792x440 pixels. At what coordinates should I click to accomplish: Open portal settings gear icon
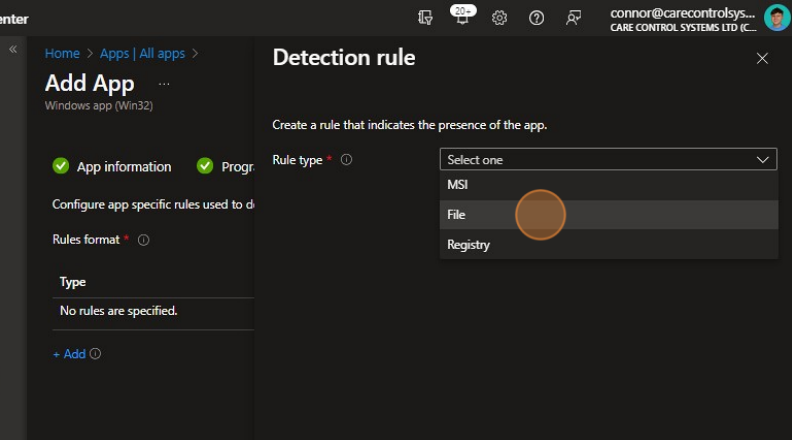(500, 18)
